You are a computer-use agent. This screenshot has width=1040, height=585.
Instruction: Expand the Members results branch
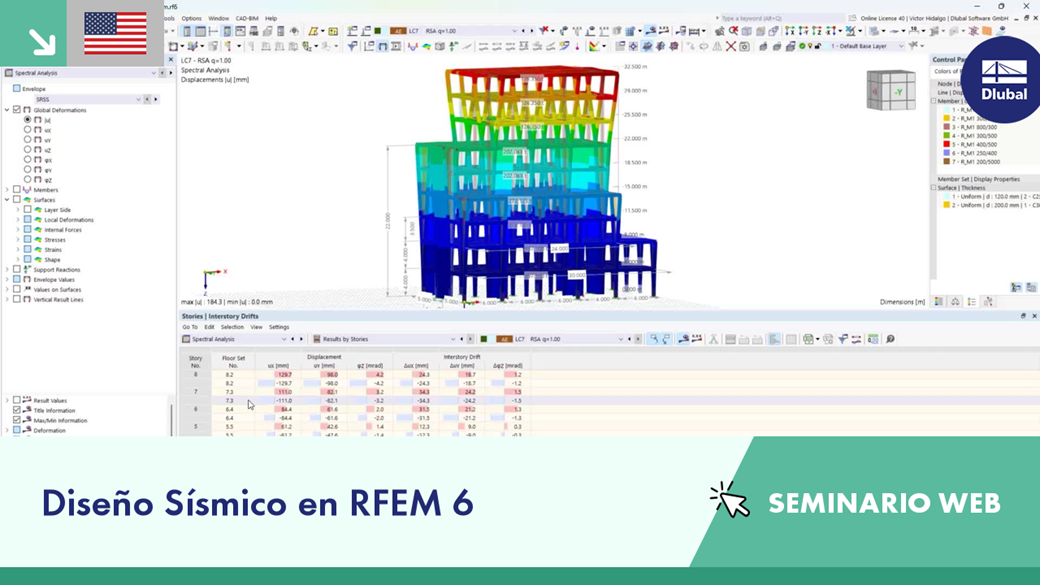coord(6,190)
